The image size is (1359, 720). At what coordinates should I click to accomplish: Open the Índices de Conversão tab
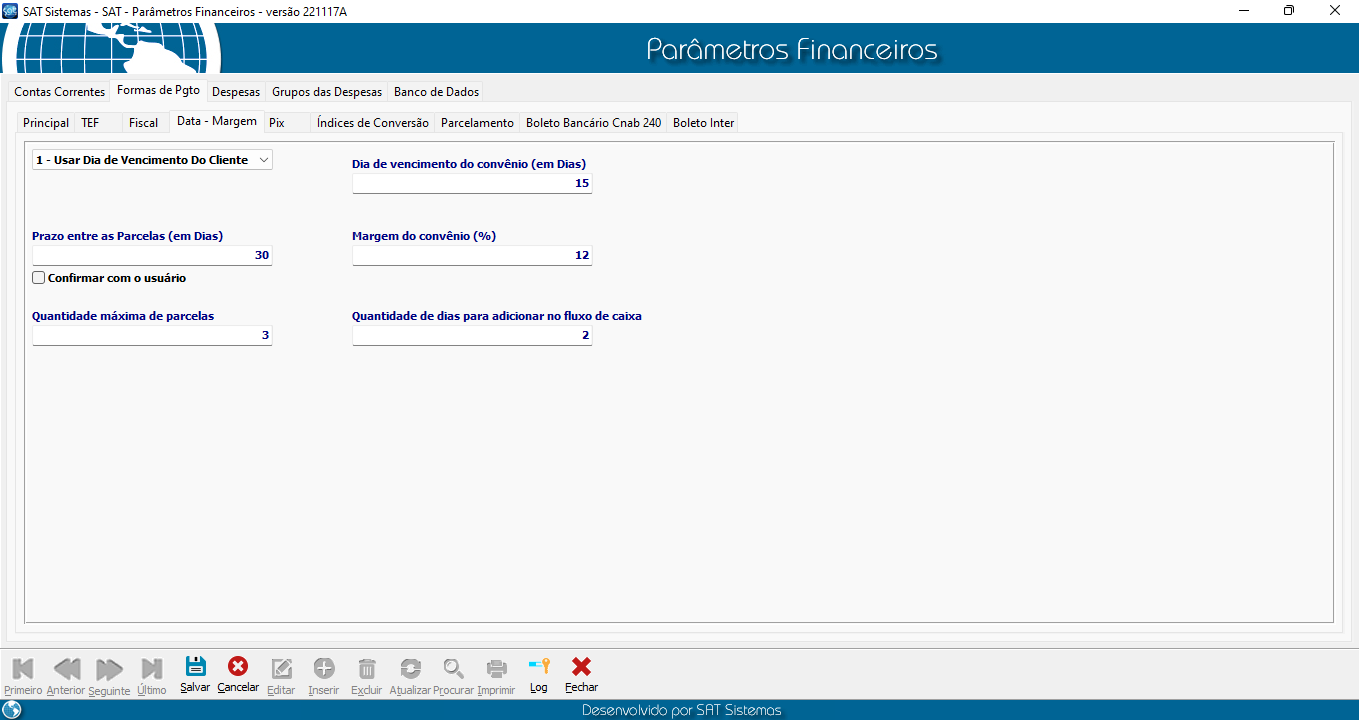pos(372,123)
